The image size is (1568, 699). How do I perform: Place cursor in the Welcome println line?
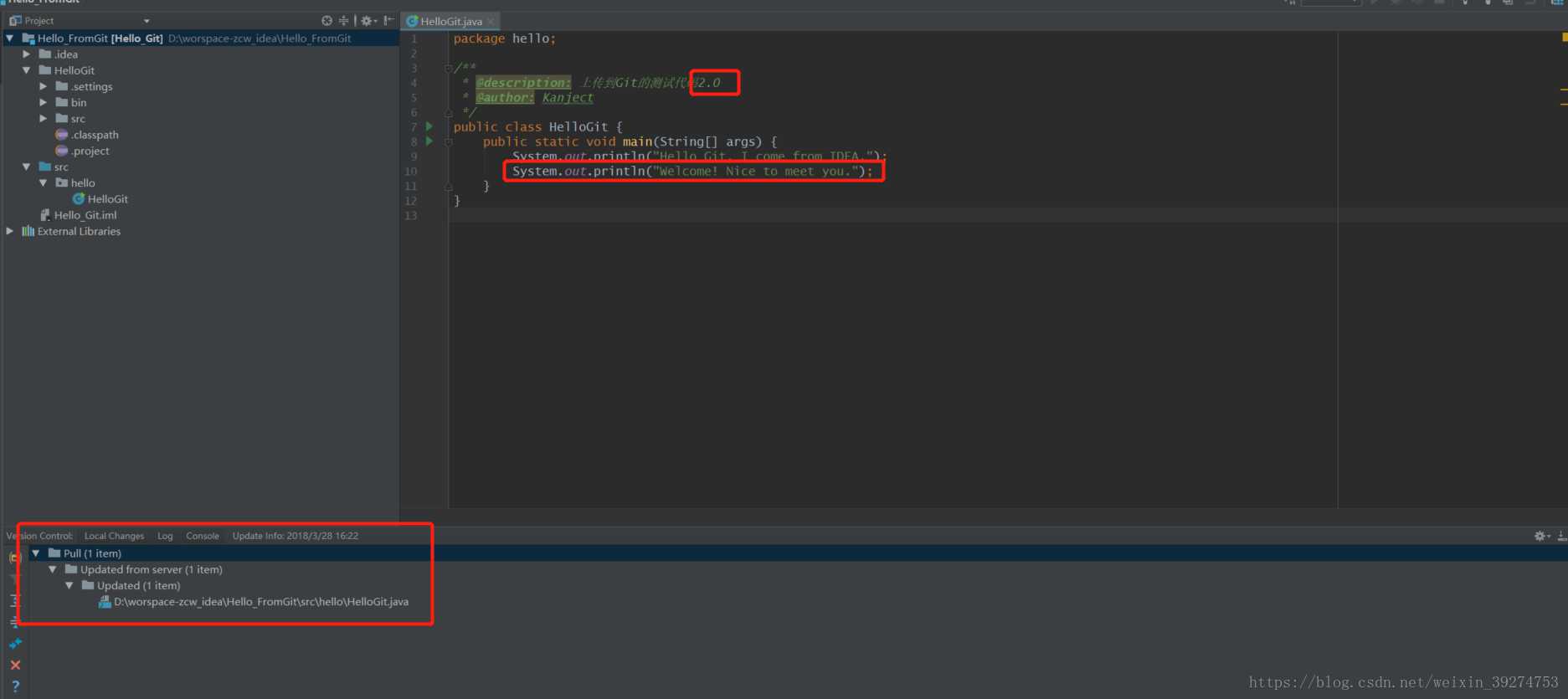tap(692, 172)
